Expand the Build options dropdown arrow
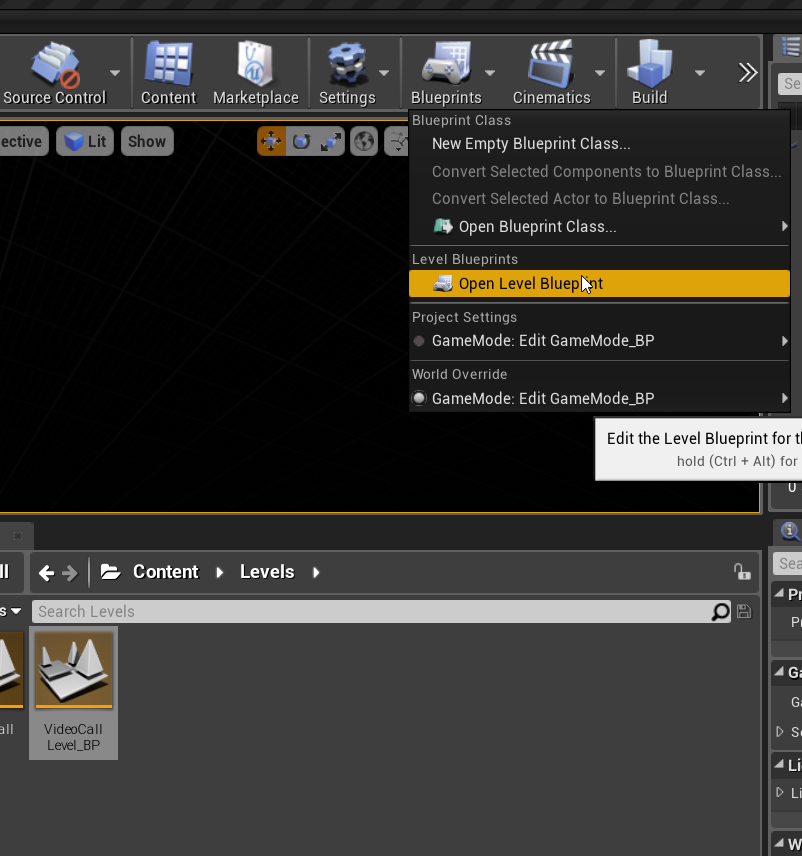The height and width of the screenshot is (856, 802). pos(700,73)
